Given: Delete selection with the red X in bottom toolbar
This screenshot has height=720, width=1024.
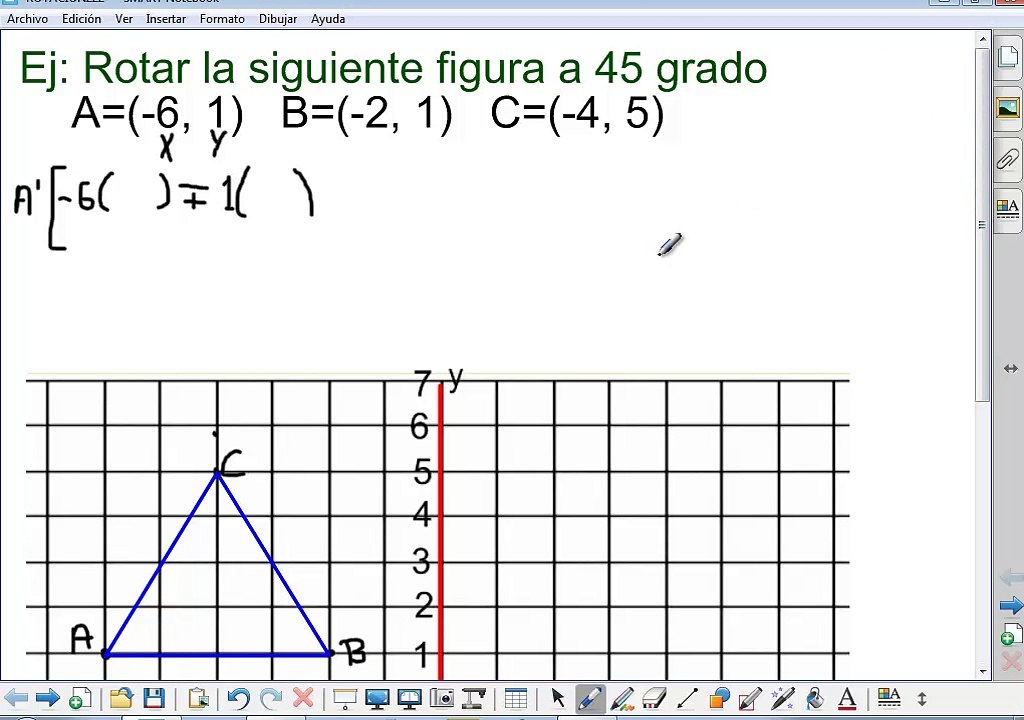Looking at the screenshot, I should (303, 698).
